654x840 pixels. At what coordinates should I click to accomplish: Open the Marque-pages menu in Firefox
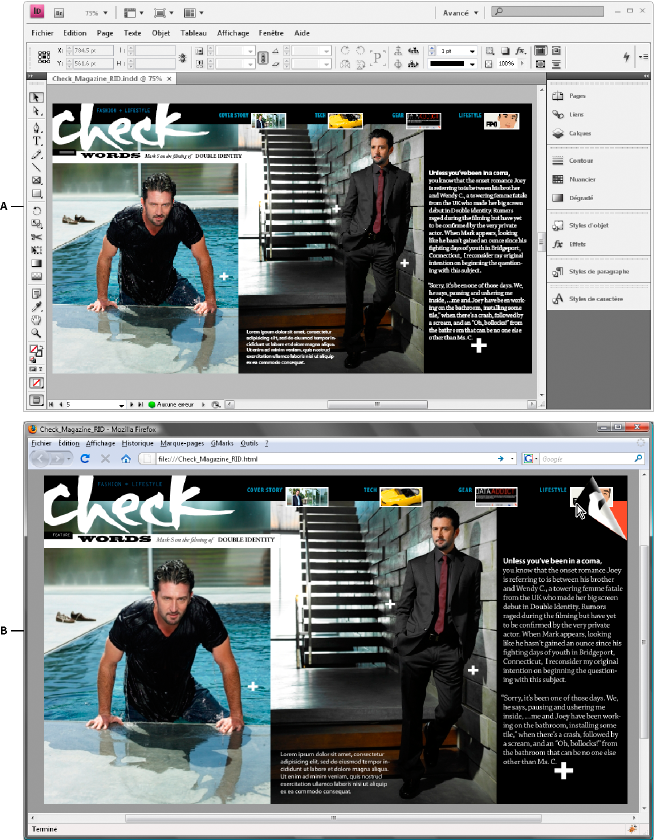182,443
